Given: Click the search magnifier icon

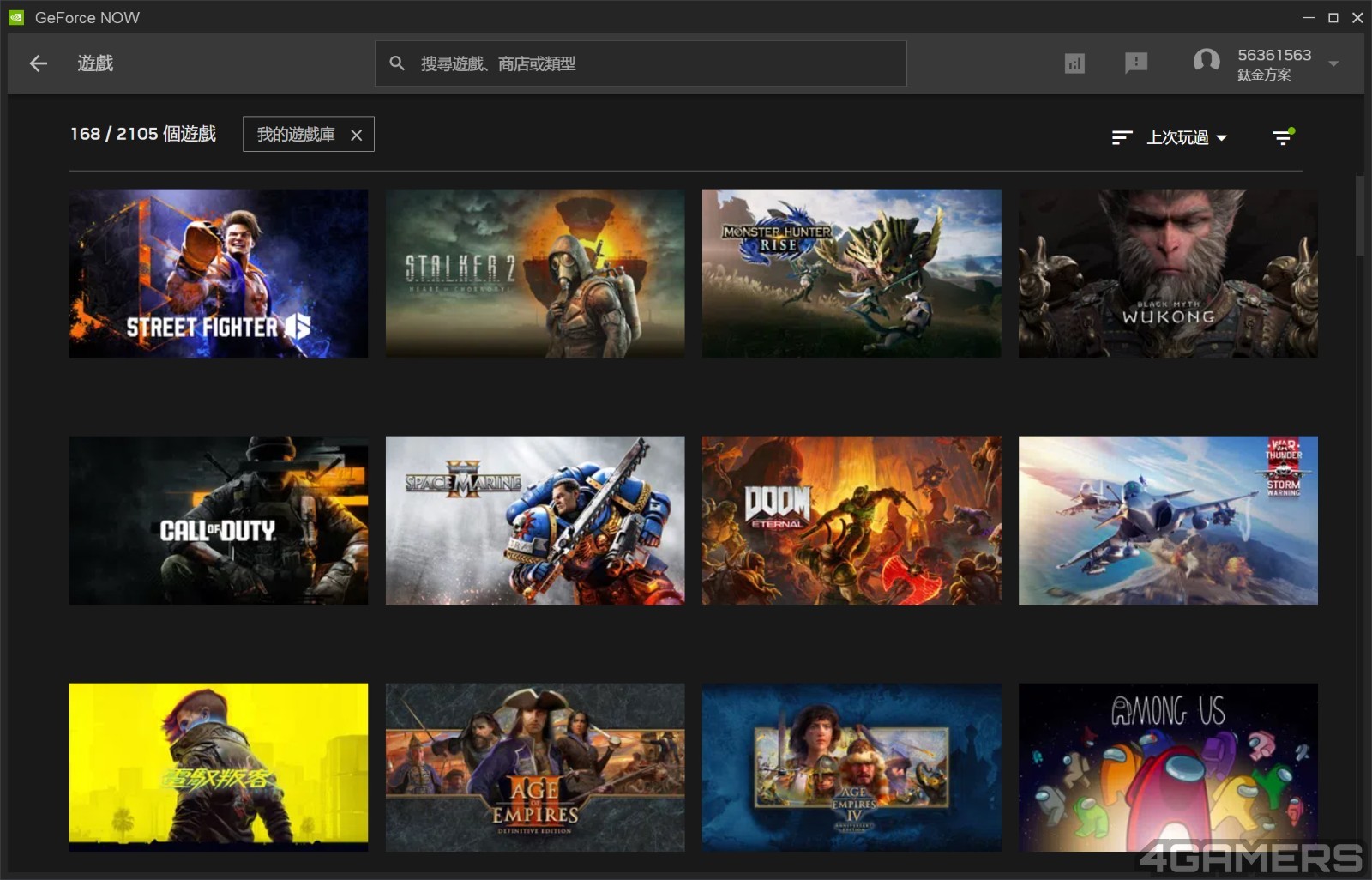Looking at the screenshot, I should pos(397,63).
